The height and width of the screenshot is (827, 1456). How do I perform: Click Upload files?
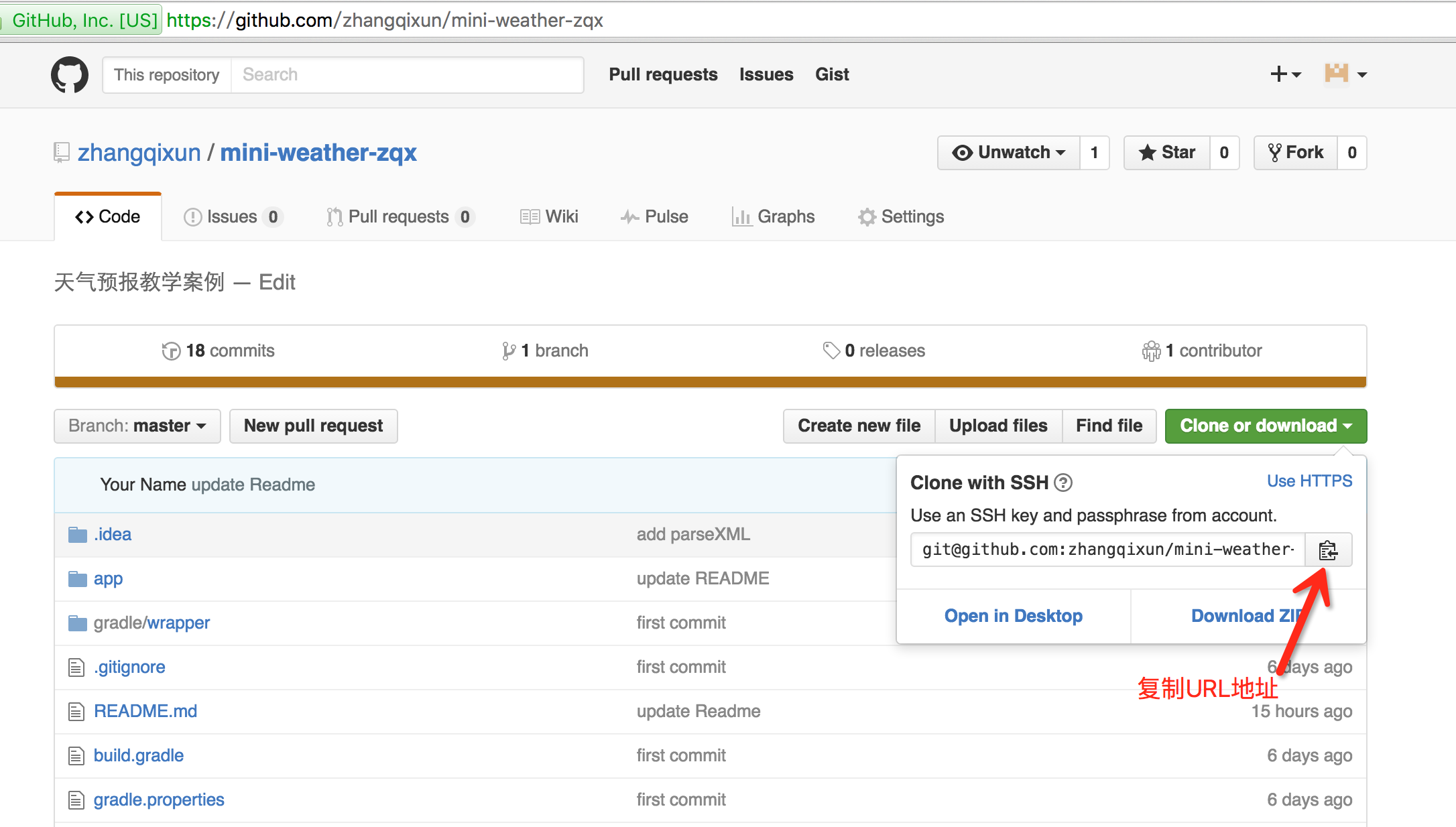pos(998,426)
